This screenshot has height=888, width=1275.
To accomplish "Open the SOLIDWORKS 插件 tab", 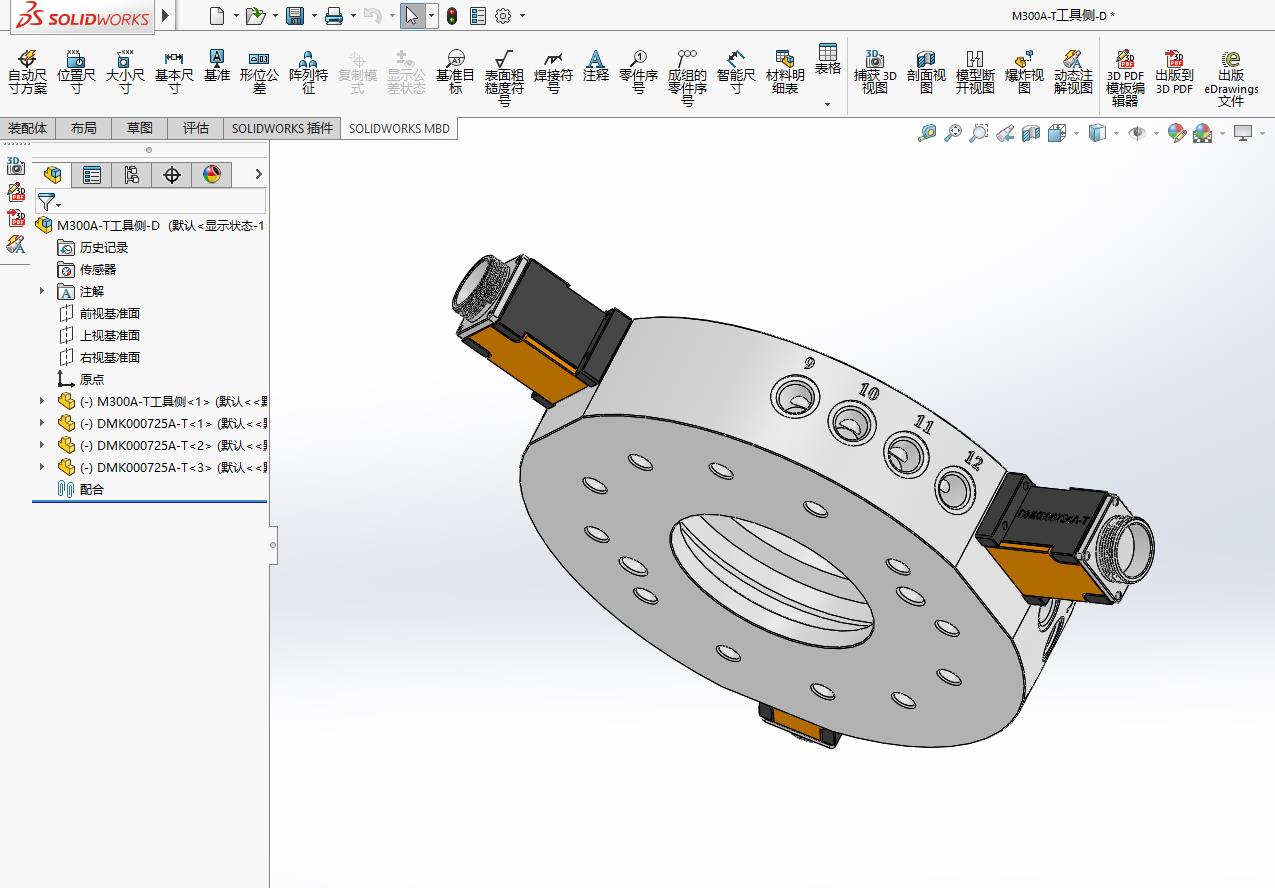I will pyautogui.click(x=282, y=128).
